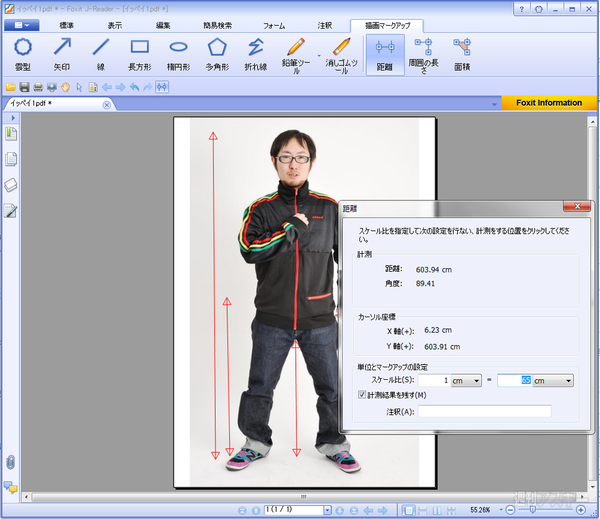The width and height of the screenshot is (600, 519).
Task: Expand the left navigation panel arrow
Action: (x=13, y=118)
